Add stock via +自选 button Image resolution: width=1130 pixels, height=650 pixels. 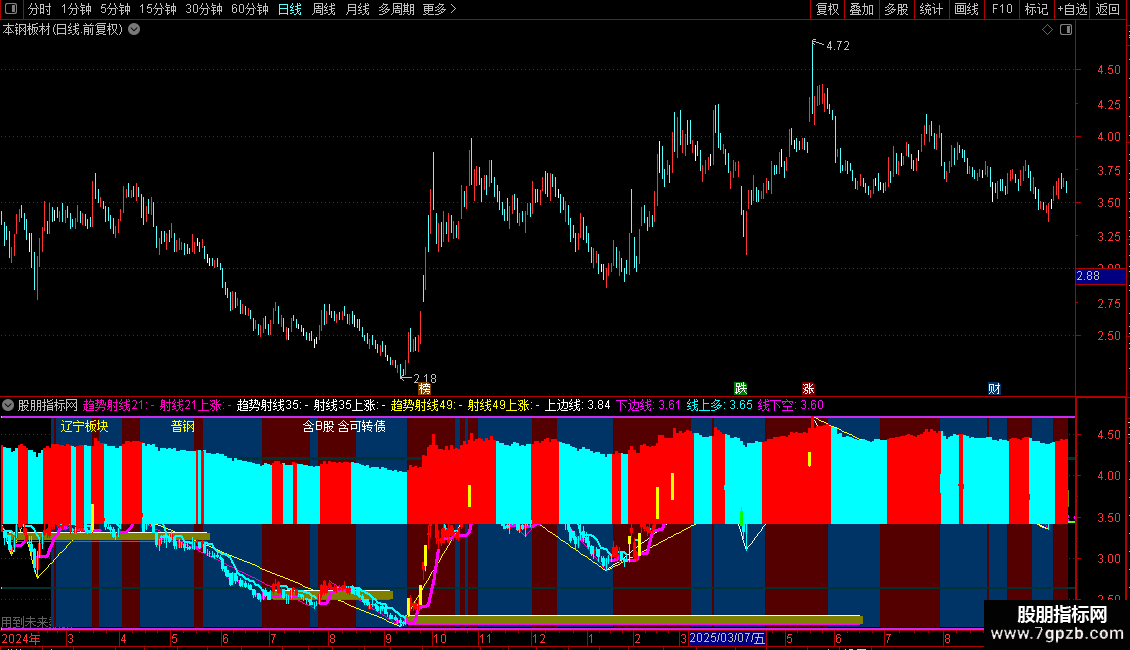(x=1072, y=9)
